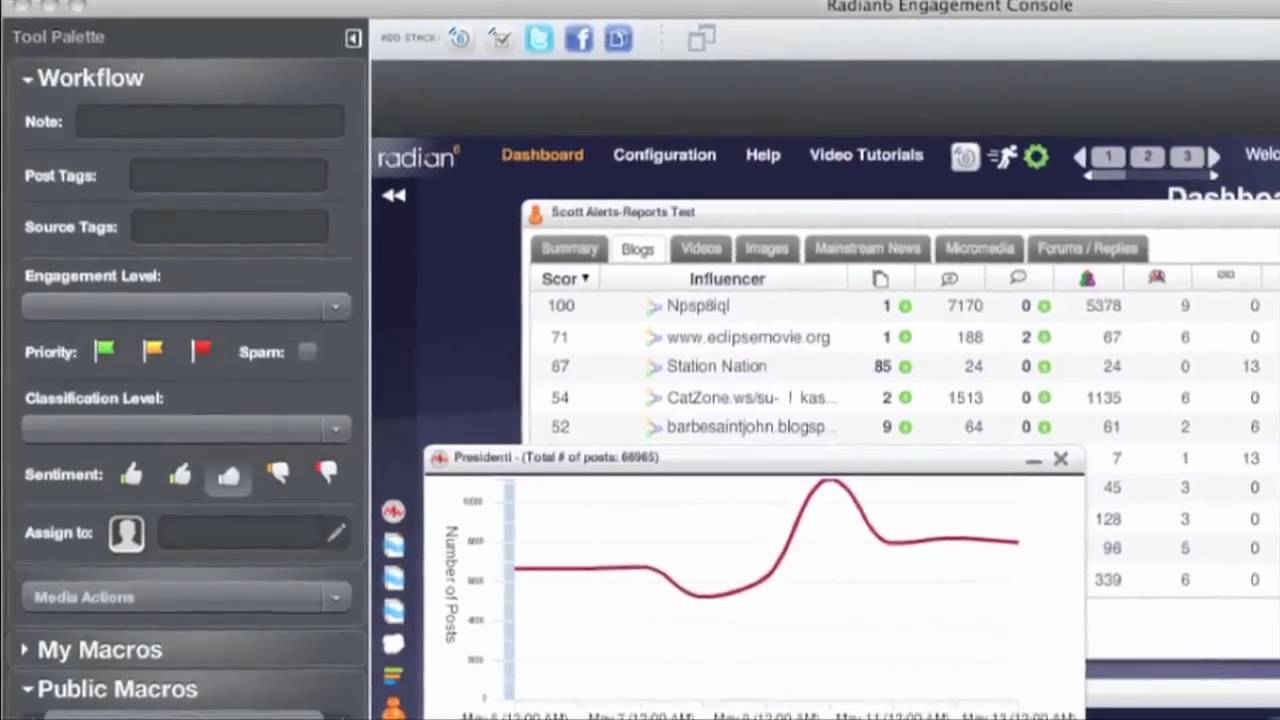The height and width of the screenshot is (720, 1280).
Task: Add the checklist workflow stack
Action: coord(499,39)
